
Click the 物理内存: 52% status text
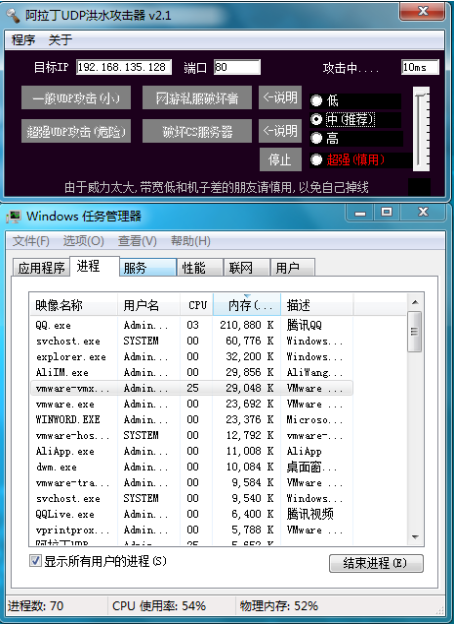pos(279,606)
